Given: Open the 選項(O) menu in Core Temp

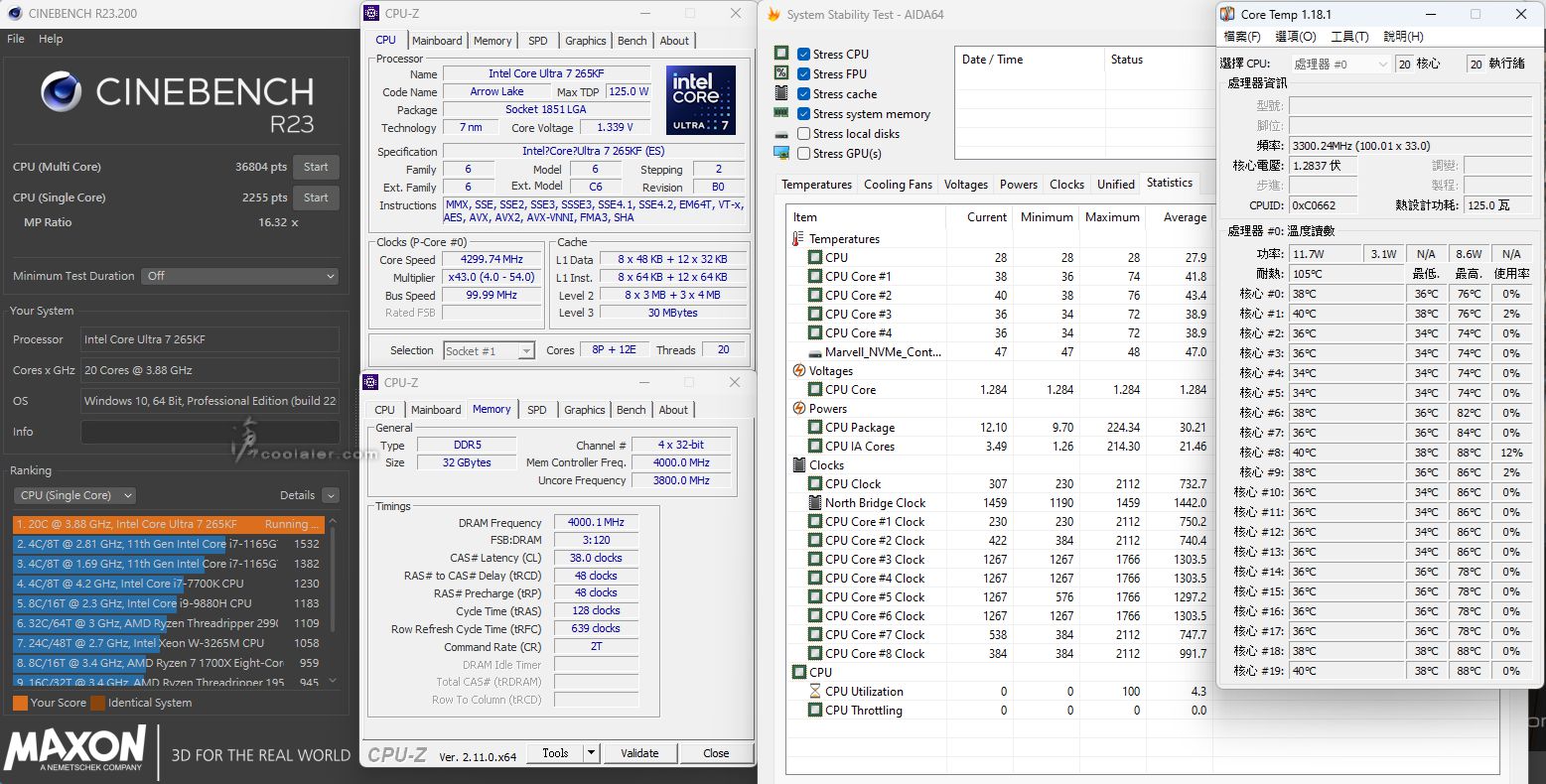Looking at the screenshot, I should click(x=1295, y=37).
